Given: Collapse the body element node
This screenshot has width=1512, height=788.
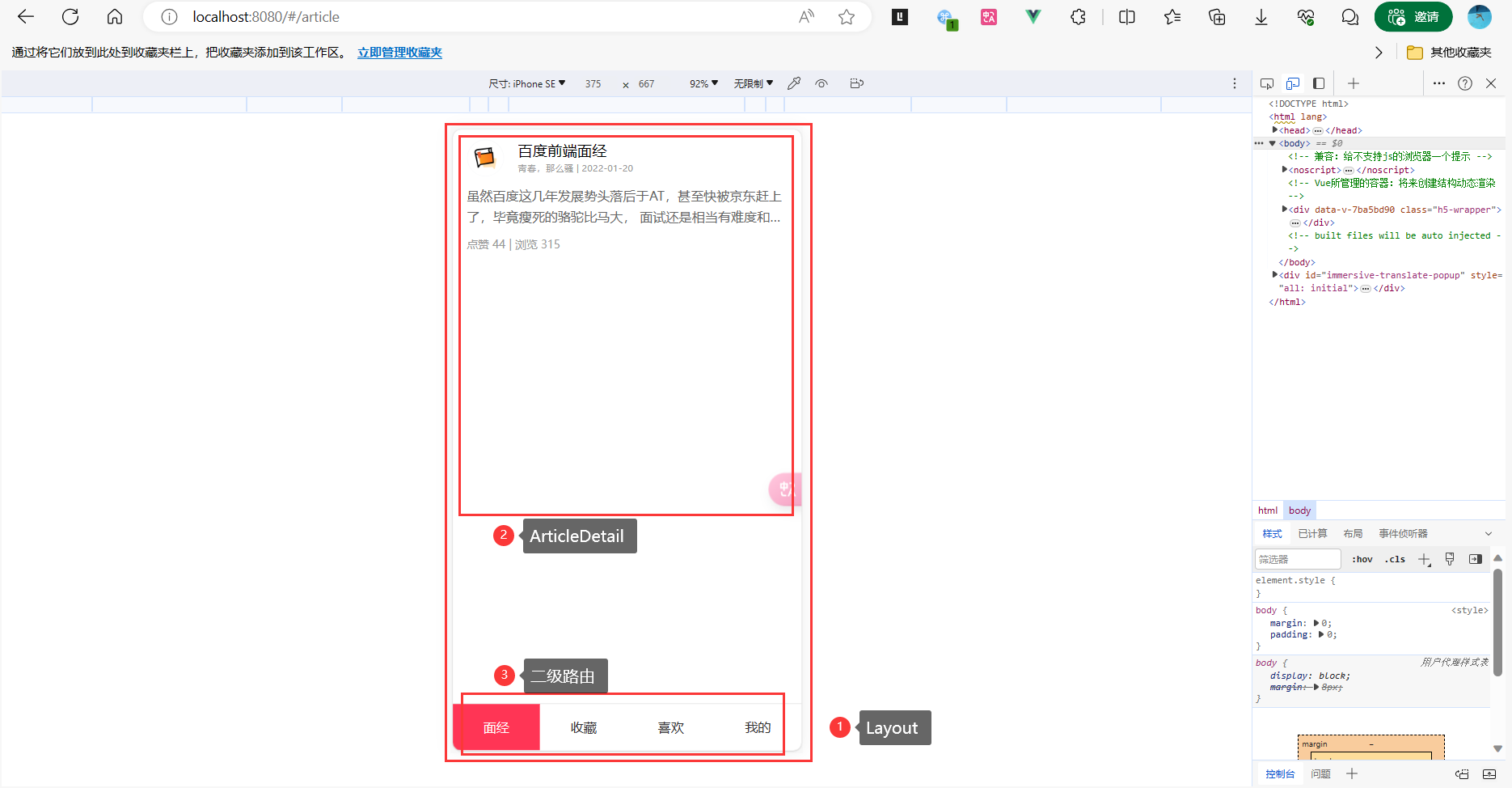Looking at the screenshot, I should pos(1273,143).
